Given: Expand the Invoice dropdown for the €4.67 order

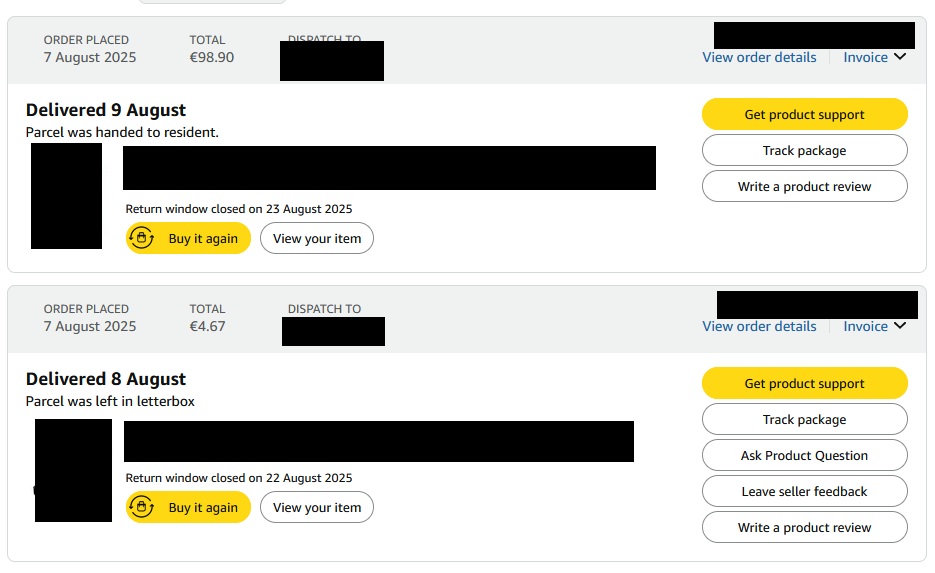Looking at the screenshot, I should click(875, 326).
